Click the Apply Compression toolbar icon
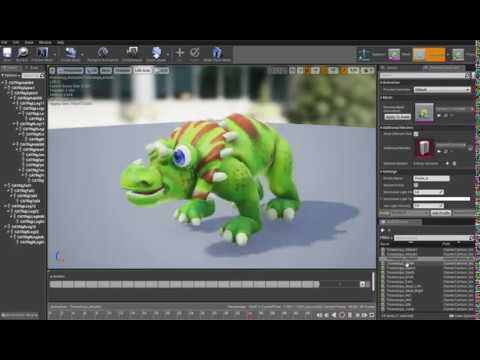 (x=132, y=52)
